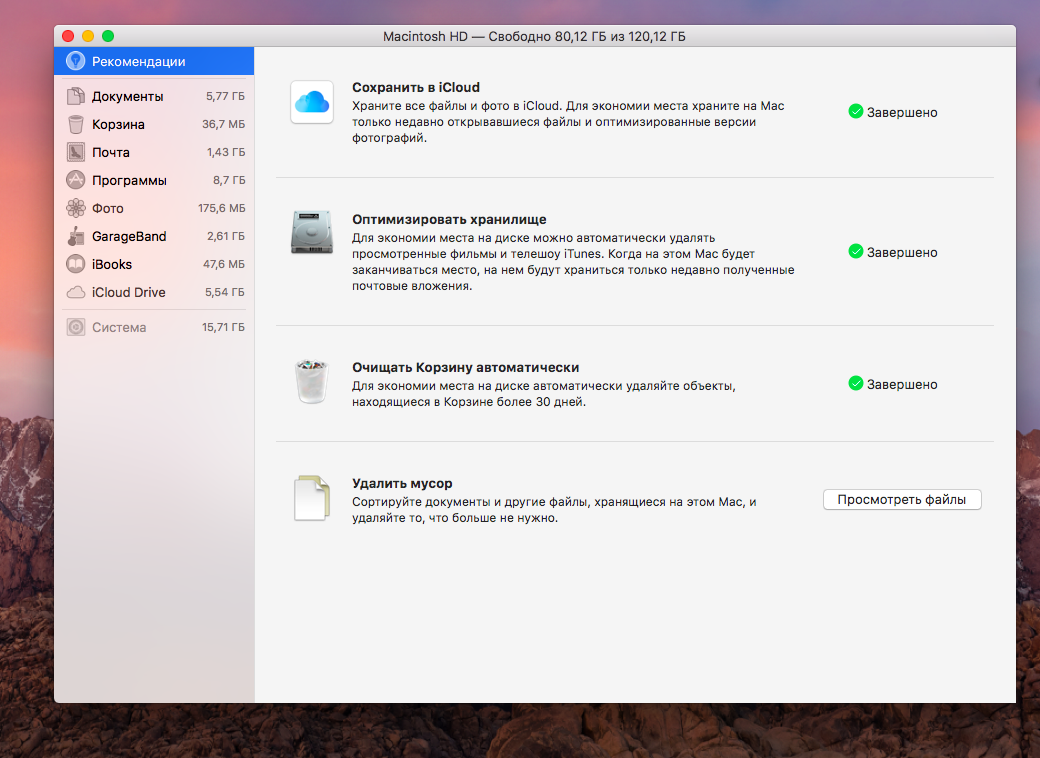Click the 8,7 ГБ size value
This screenshot has width=1040, height=758.
(x=229, y=180)
